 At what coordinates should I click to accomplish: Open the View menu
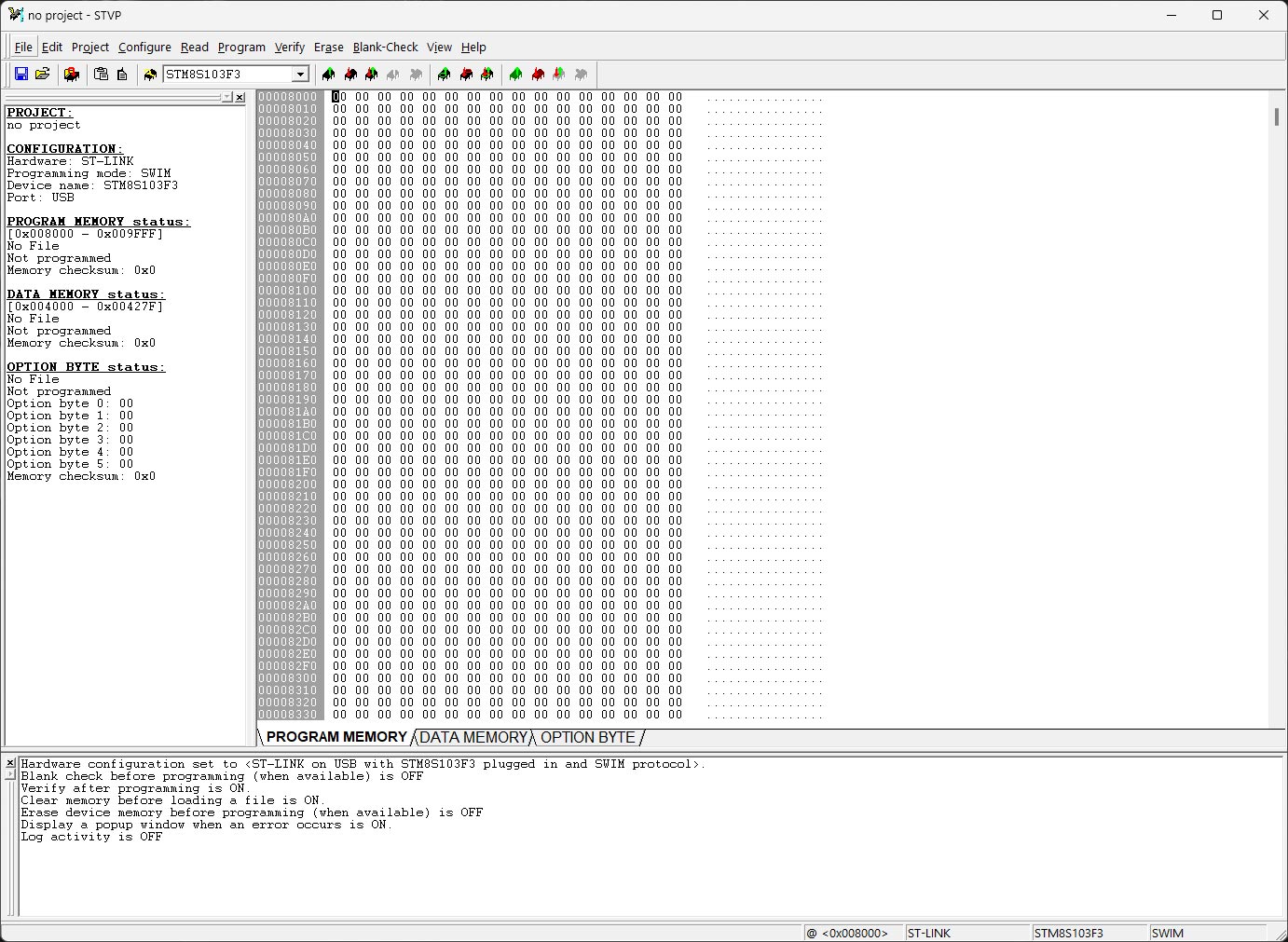[439, 47]
